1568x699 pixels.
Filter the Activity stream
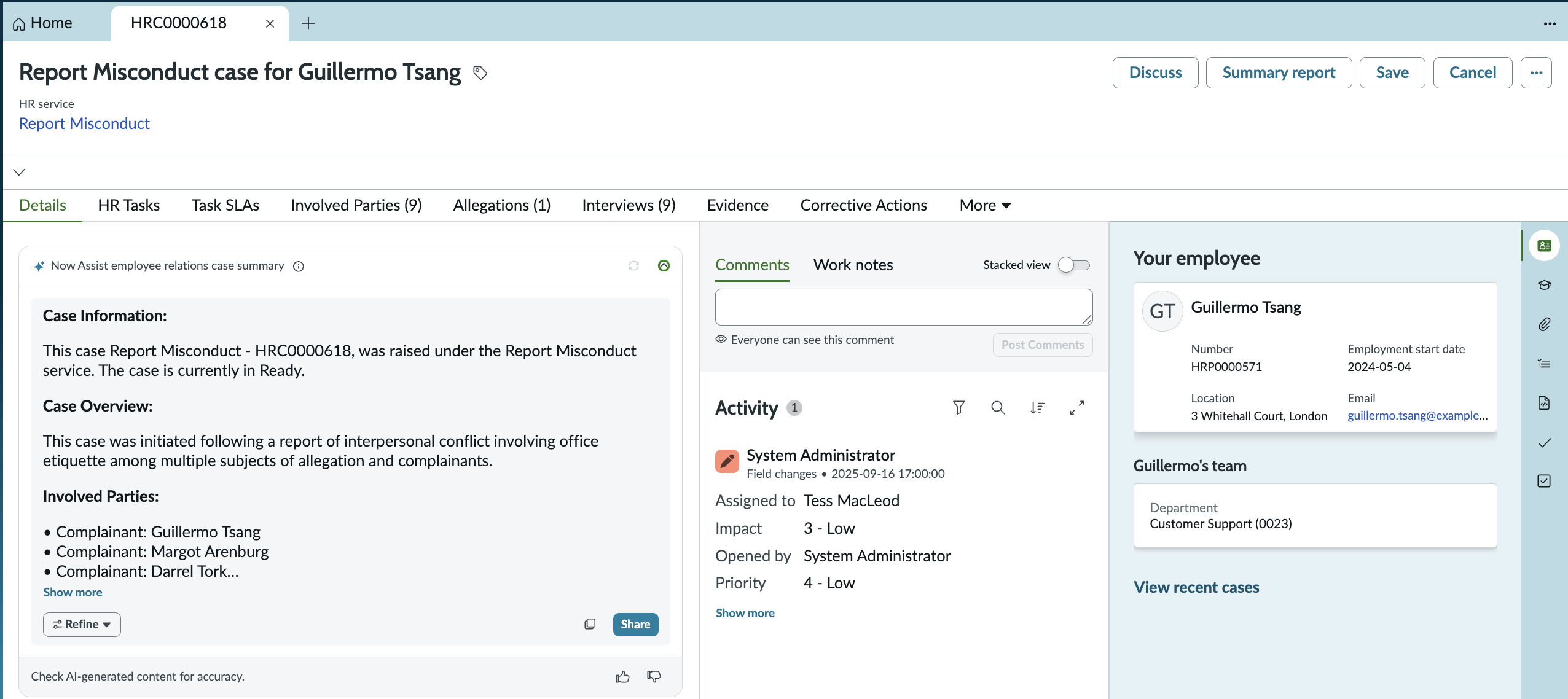click(958, 407)
